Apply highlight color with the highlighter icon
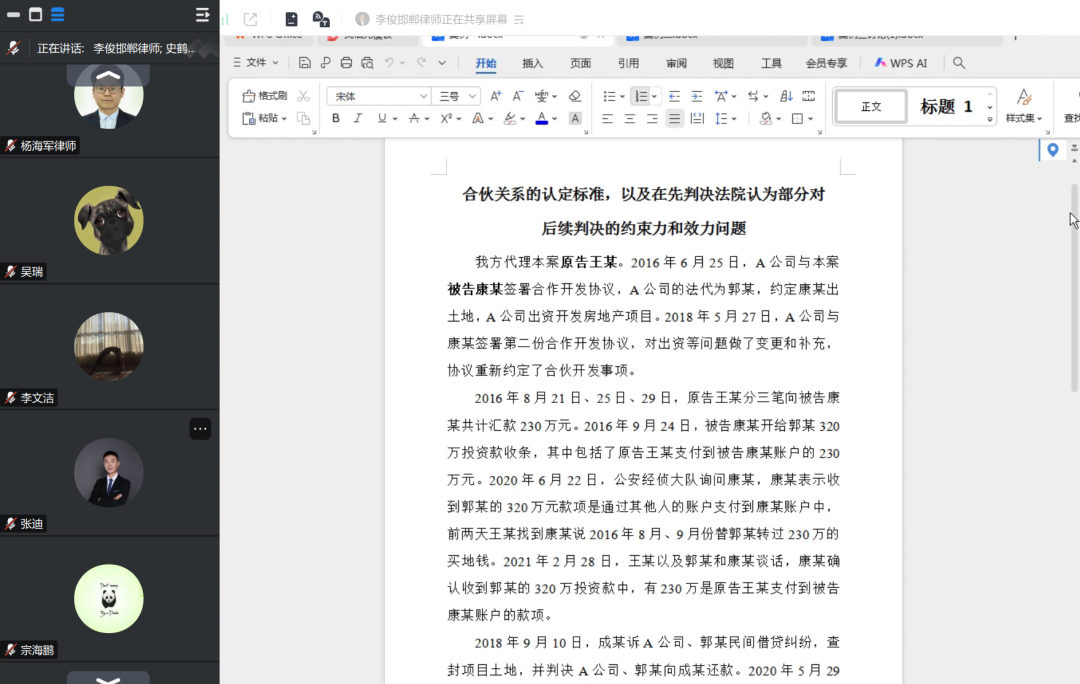This screenshot has height=684, width=1080. [510, 117]
